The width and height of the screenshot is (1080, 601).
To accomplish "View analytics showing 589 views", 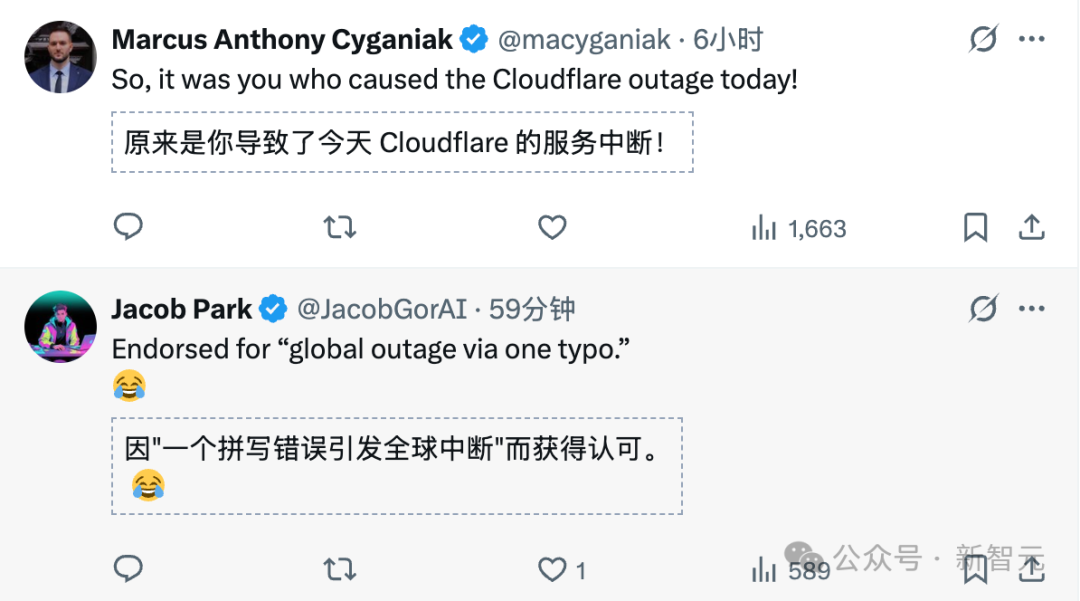I will click(788, 569).
